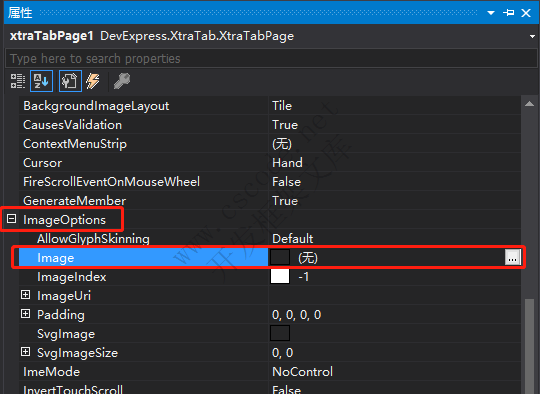Show Events with lightning bolt icon
540x394 pixels.
pos(93,81)
